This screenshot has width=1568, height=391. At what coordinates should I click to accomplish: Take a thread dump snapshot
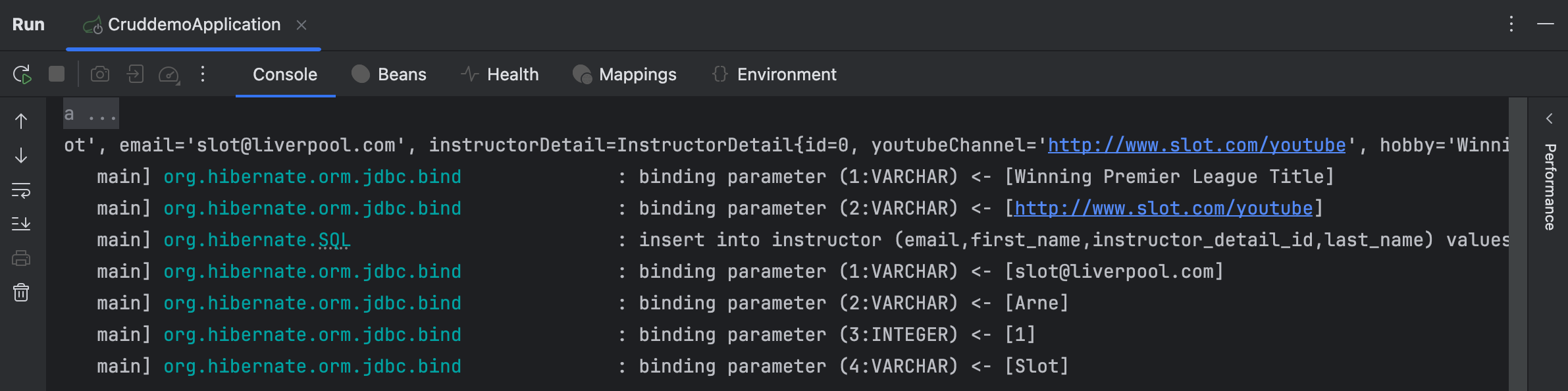tap(100, 74)
